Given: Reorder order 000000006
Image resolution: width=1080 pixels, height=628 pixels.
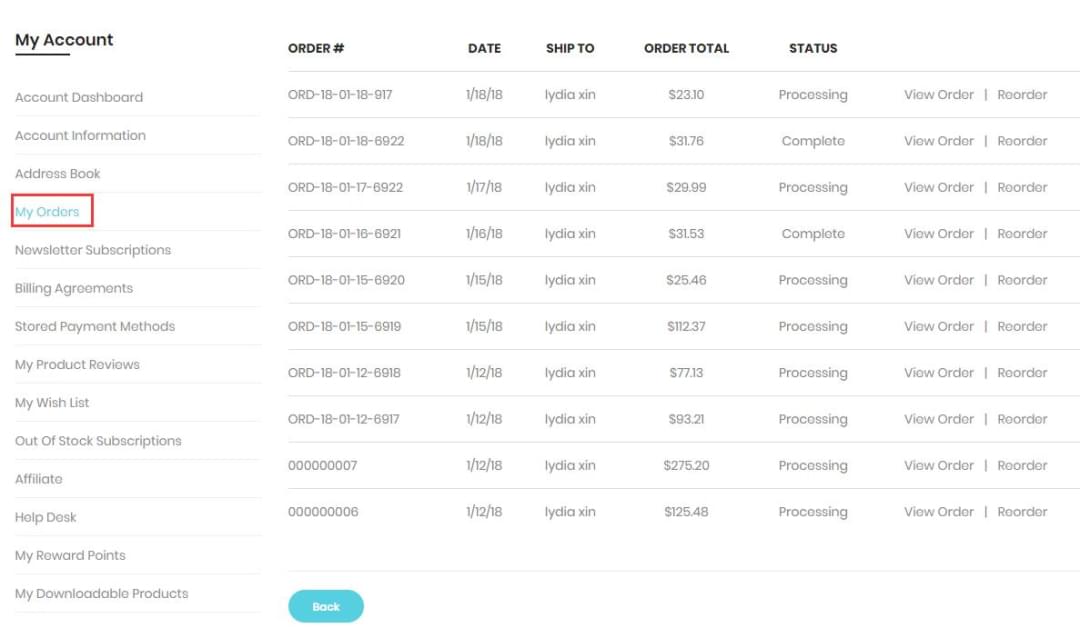Looking at the screenshot, I should pyautogui.click(x=1022, y=511).
